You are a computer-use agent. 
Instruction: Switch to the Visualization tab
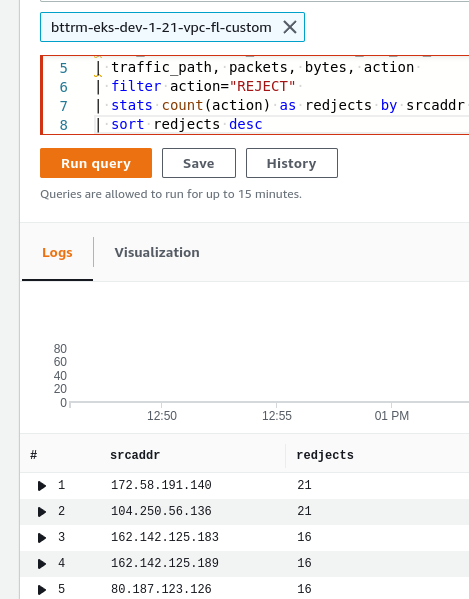(x=157, y=253)
